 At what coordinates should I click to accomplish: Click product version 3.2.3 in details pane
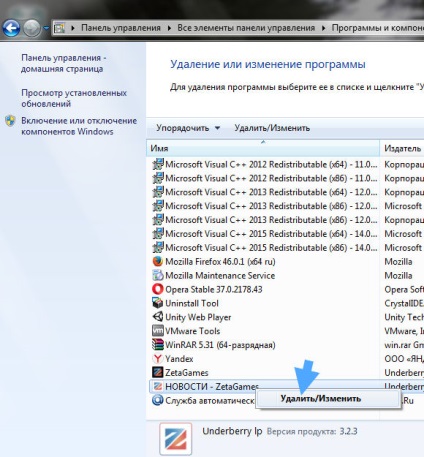348,431
